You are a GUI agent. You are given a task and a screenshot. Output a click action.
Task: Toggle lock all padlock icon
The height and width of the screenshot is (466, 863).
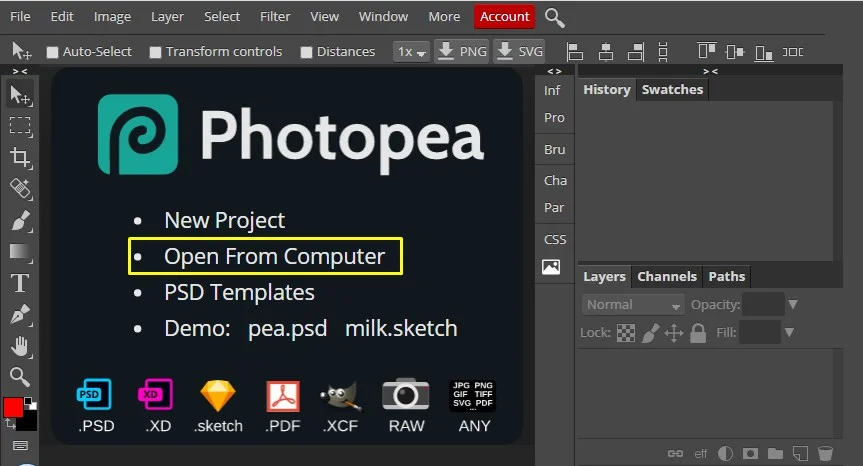point(698,333)
